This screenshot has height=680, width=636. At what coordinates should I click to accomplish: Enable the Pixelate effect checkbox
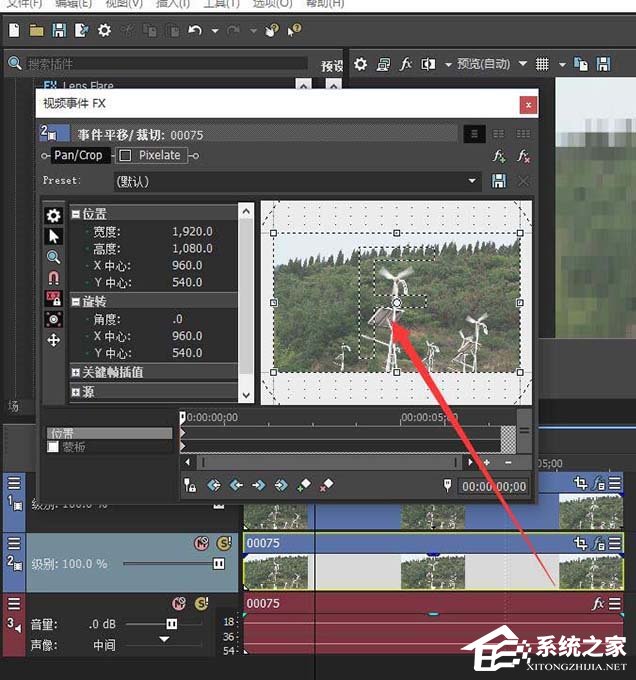[x=125, y=155]
